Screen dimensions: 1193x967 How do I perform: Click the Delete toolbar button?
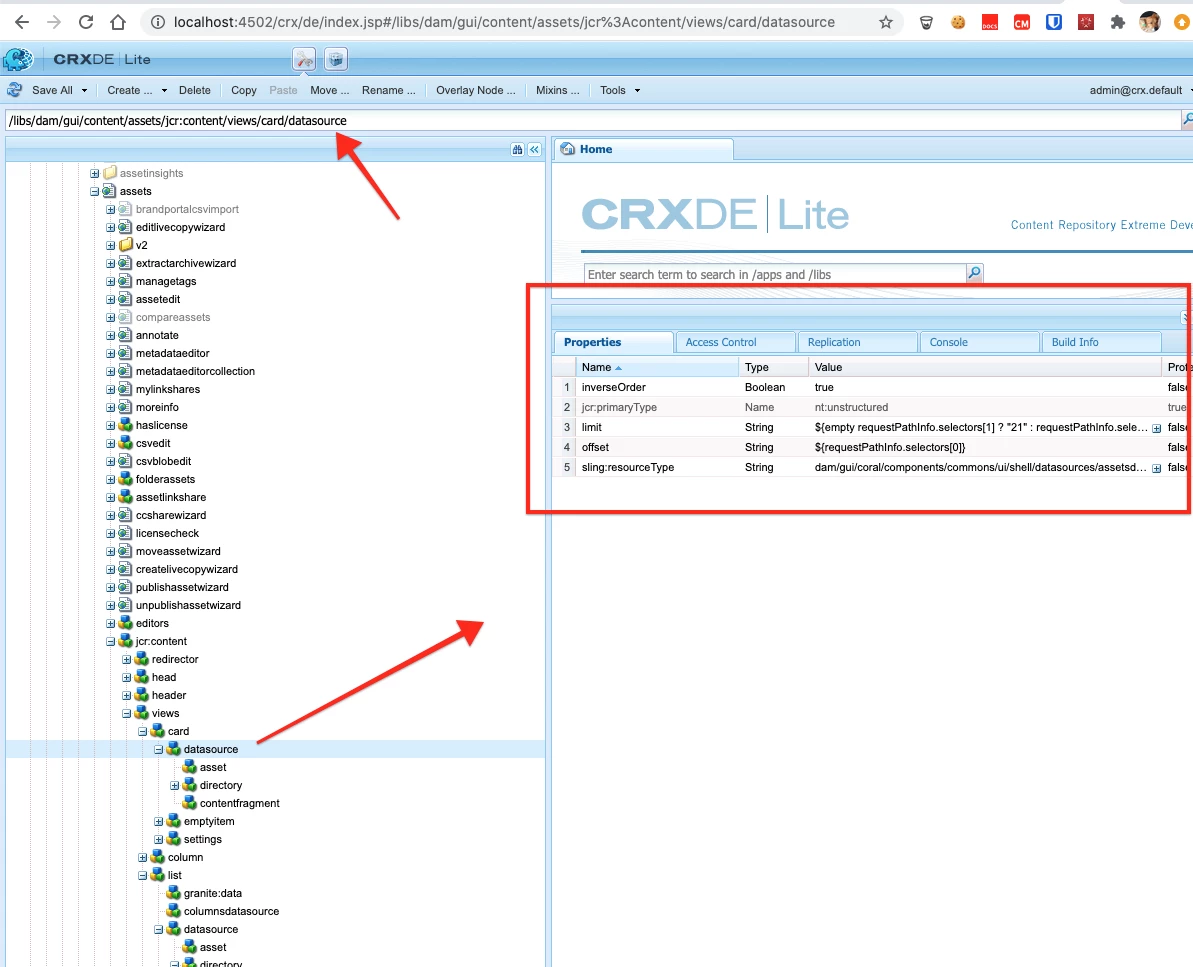click(195, 90)
